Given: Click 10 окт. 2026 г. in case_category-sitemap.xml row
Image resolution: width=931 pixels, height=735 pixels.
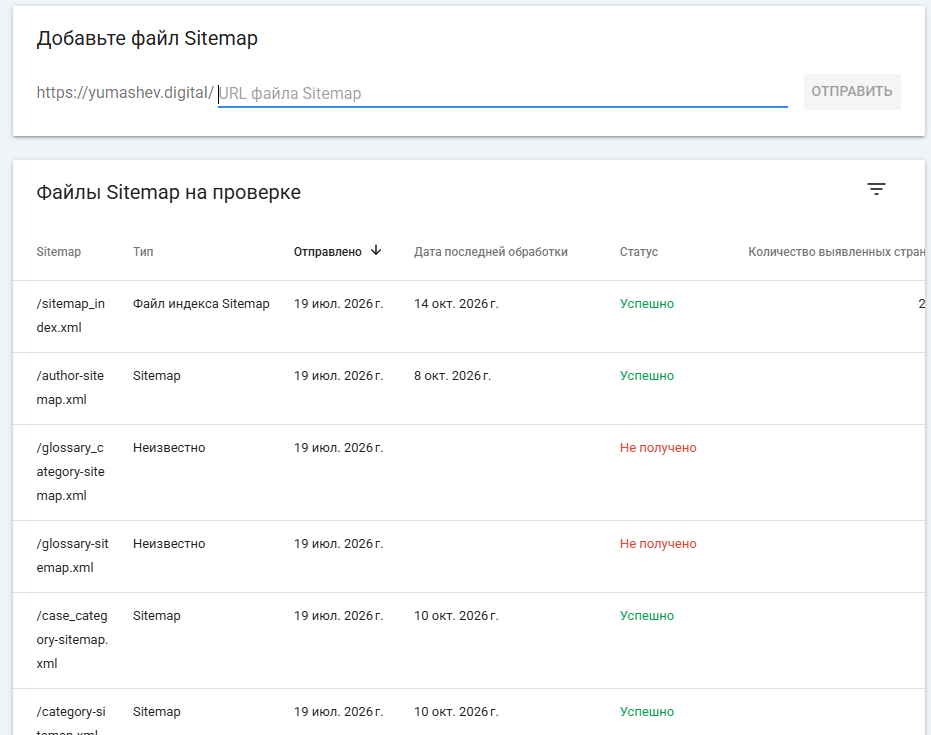Looking at the screenshot, I should pyautogui.click(x=456, y=616).
